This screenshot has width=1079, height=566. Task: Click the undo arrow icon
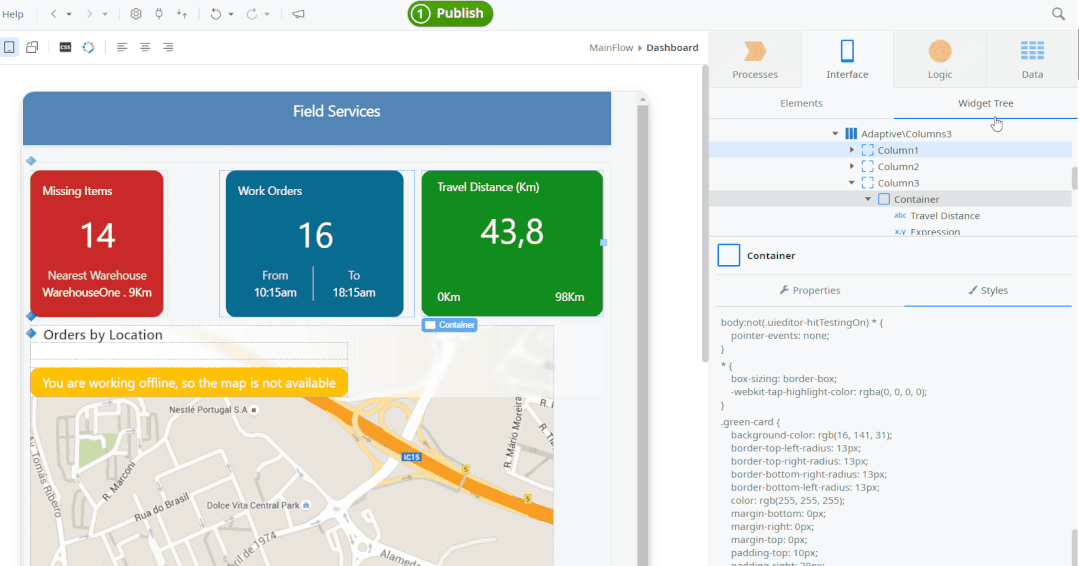[x=215, y=14]
